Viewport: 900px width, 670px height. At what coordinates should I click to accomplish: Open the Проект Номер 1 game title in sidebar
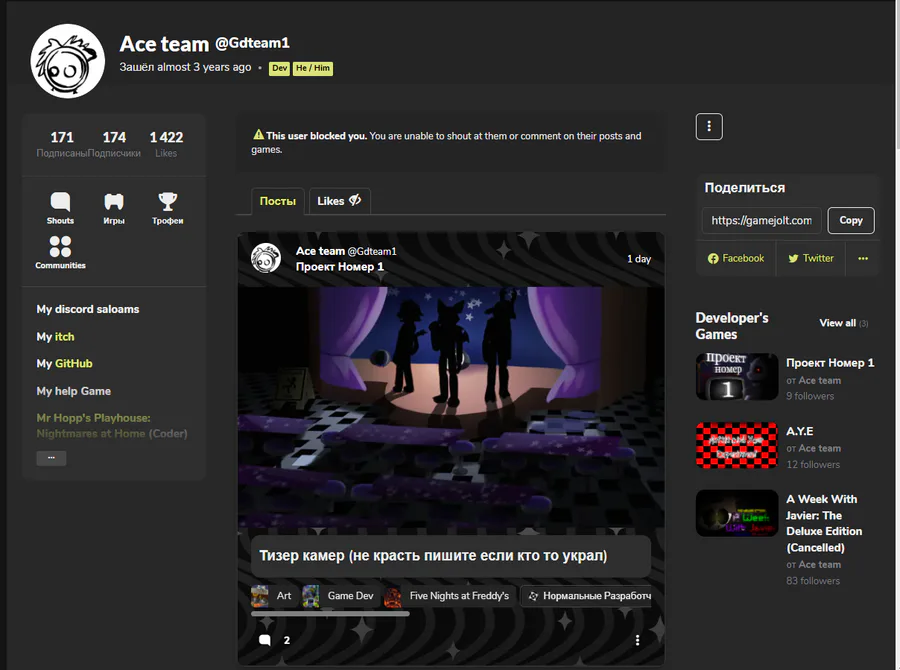coord(830,363)
